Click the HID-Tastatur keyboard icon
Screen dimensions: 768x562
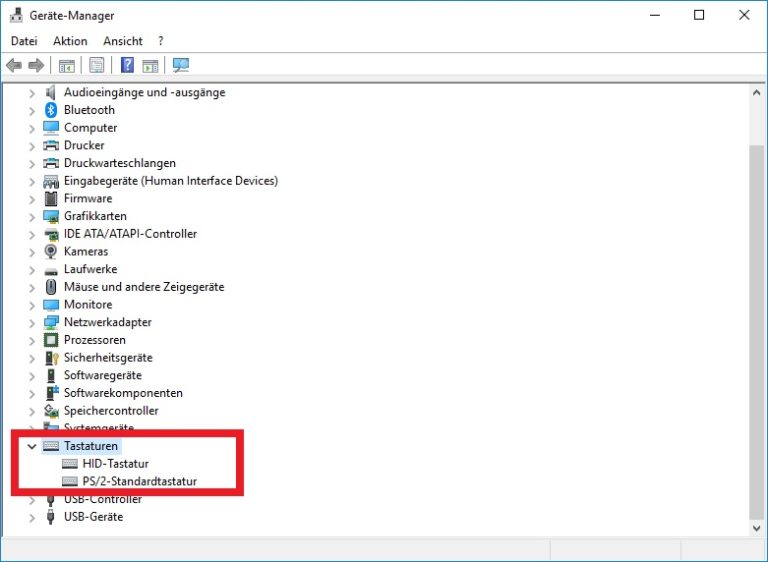click(70, 464)
